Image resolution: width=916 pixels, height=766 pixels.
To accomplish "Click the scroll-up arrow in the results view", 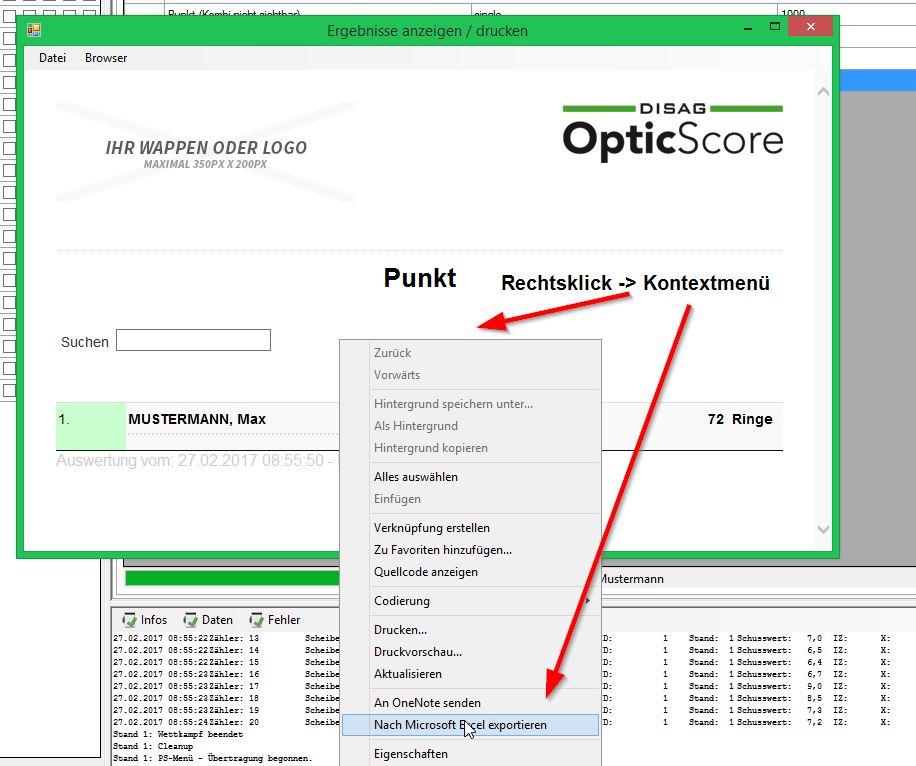I will click(823, 91).
